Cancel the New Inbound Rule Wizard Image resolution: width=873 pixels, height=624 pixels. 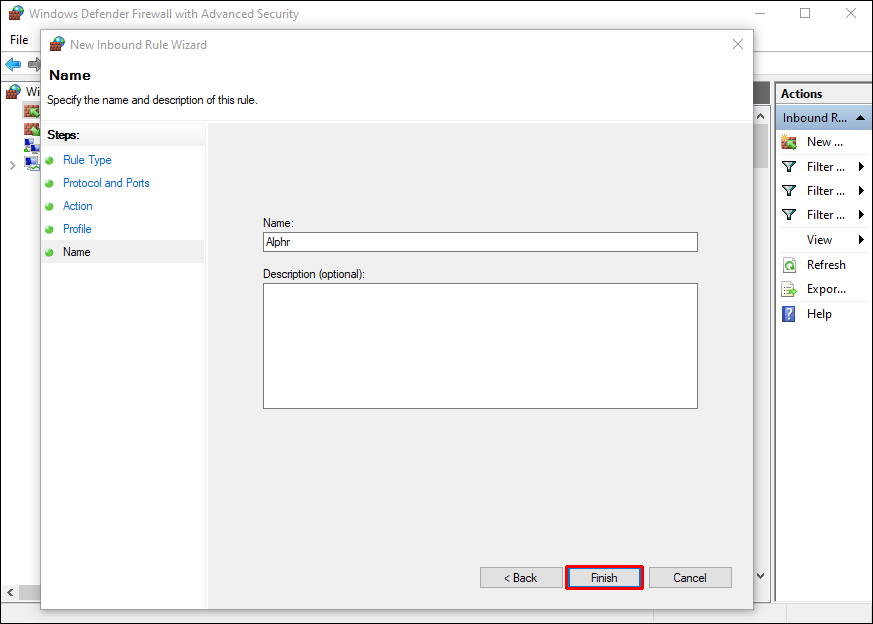click(x=690, y=578)
